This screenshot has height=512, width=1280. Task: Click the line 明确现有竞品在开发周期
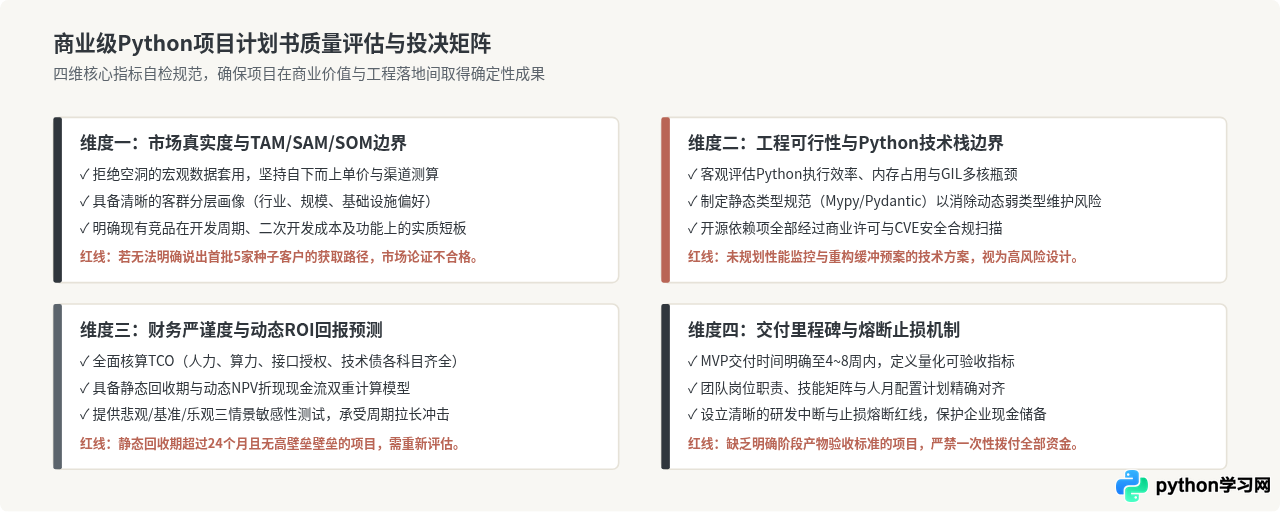tap(273, 228)
